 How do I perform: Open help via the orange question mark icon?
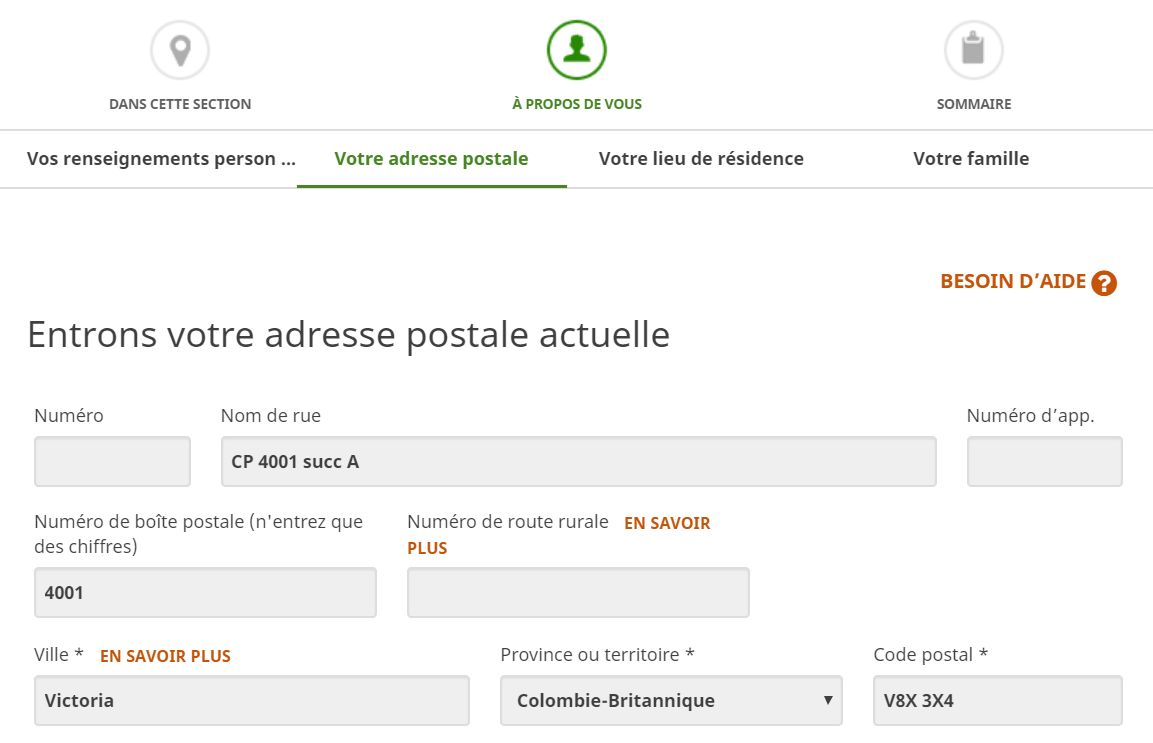[x=1103, y=283]
